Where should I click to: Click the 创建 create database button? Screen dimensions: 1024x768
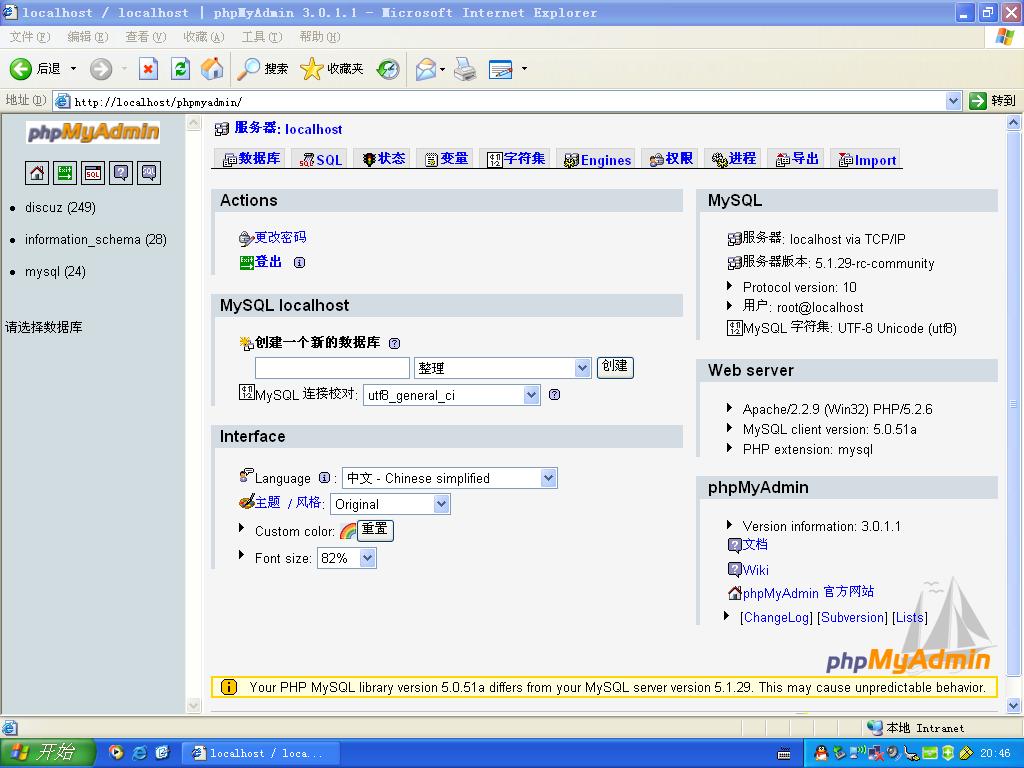(615, 367)
